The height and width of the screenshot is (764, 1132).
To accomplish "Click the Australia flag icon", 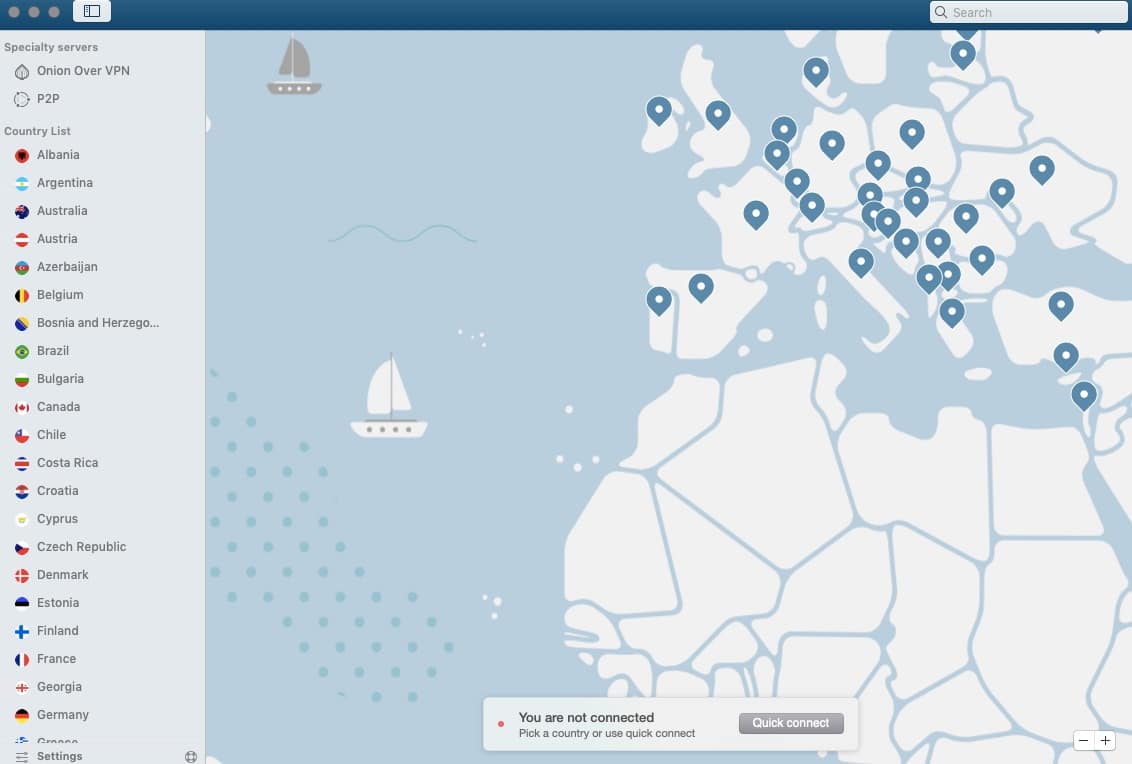I will click(x=21, y=211).
